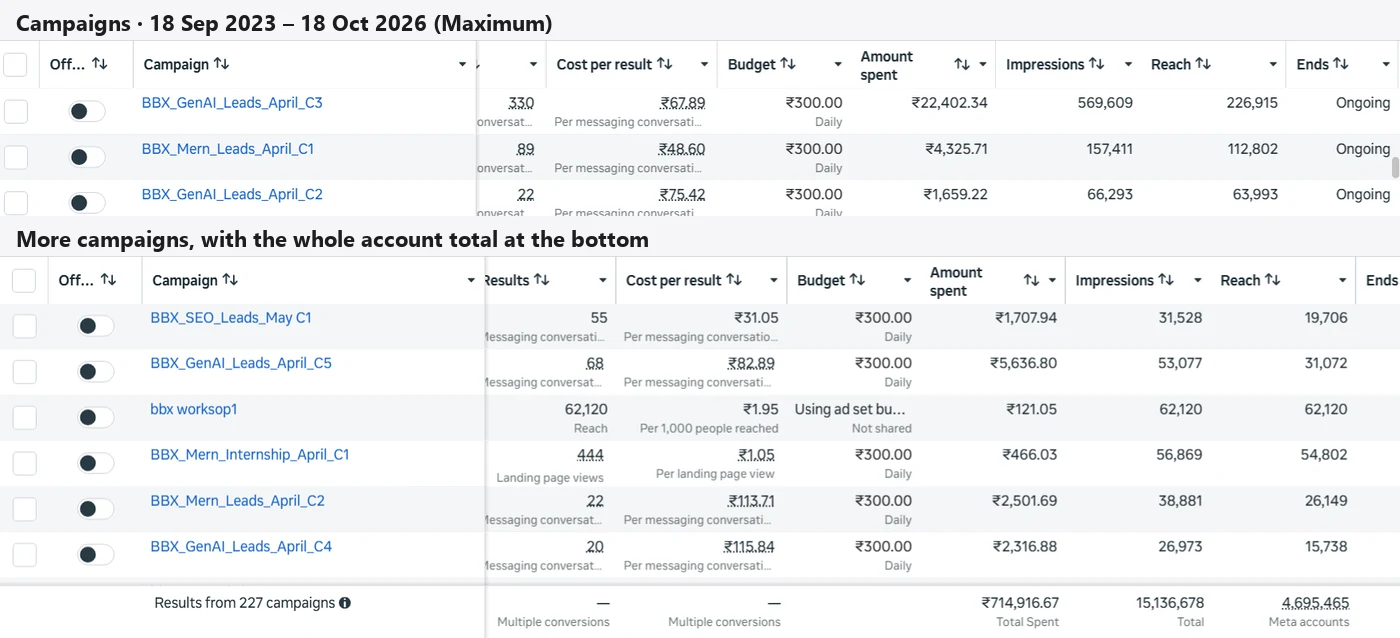Click the underlined results value 444
This screenshot has width=1400, height=638.
pos(590,455)
